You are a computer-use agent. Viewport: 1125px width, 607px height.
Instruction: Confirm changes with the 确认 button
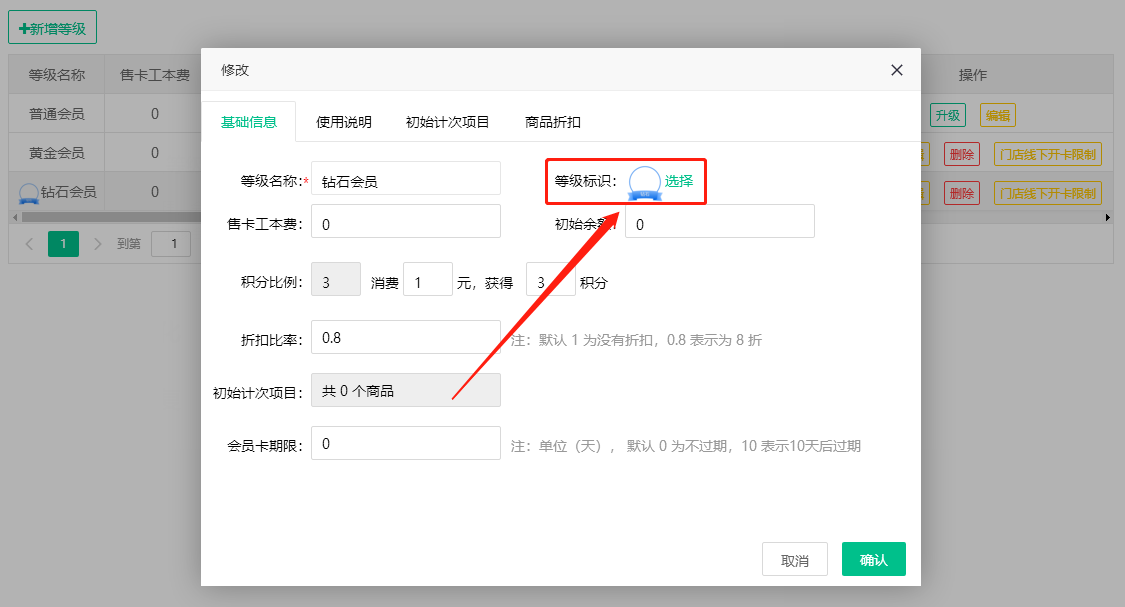[873, 560]
